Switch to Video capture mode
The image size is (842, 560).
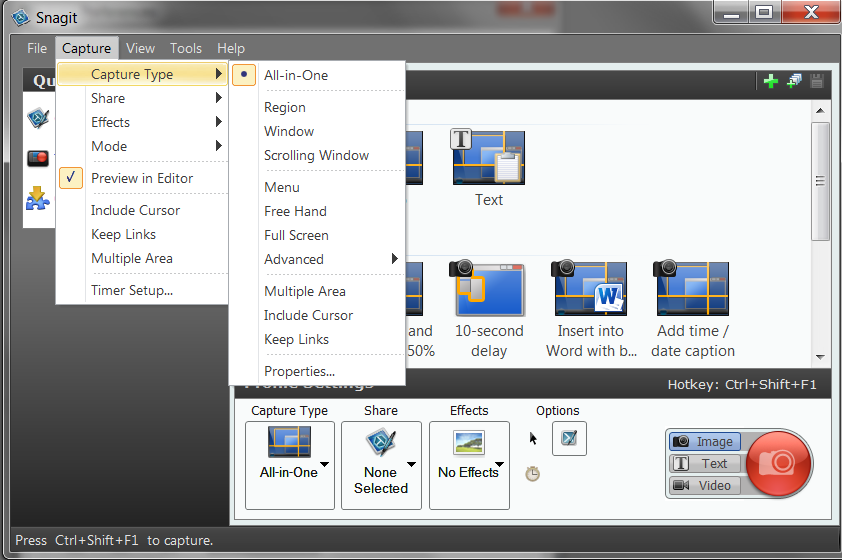[x=705, y=485]
